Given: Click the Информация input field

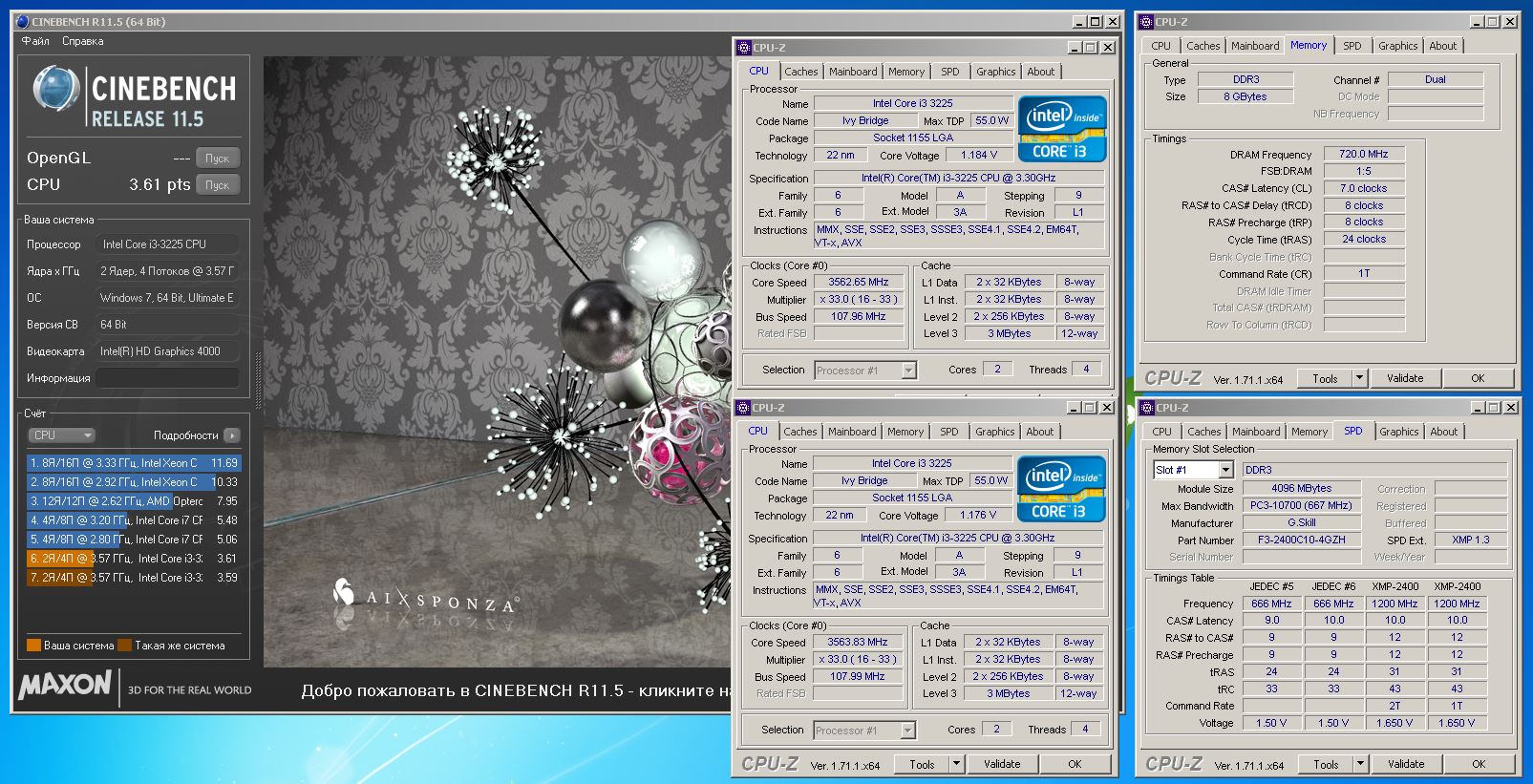Looking at the screenshot, I should tap(167, 378).
